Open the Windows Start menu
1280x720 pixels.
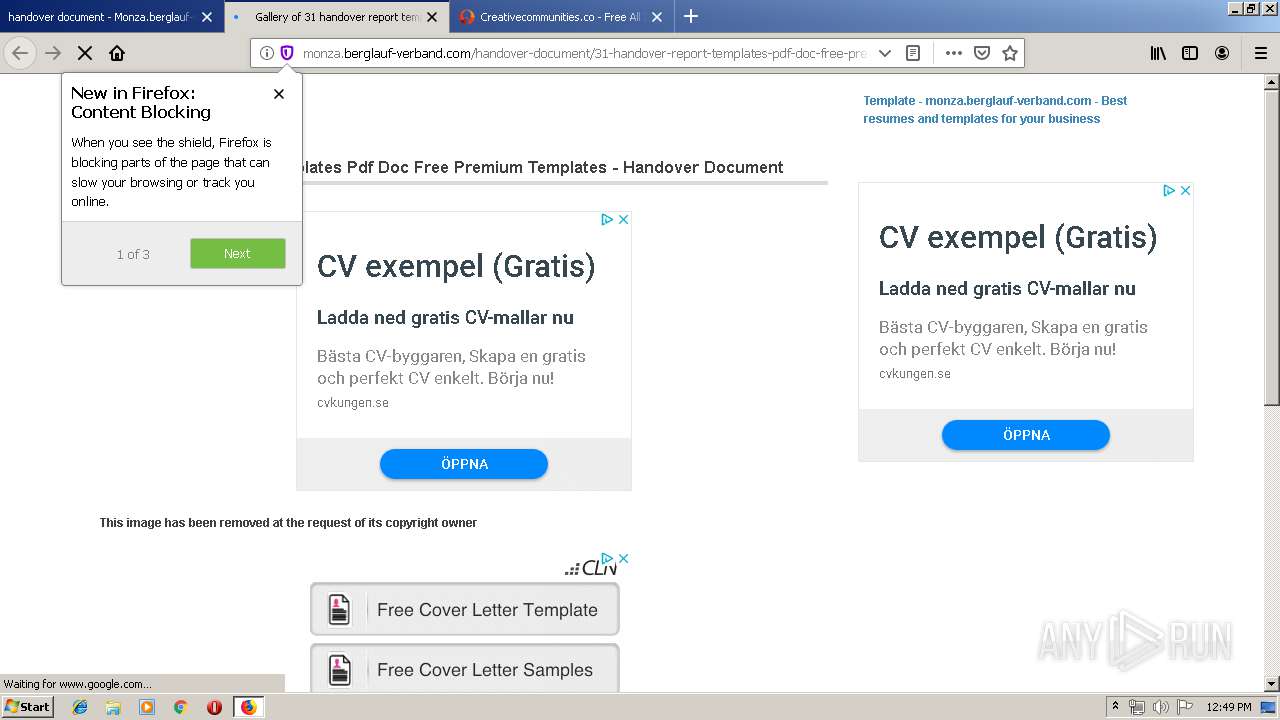tap(27, 706)
